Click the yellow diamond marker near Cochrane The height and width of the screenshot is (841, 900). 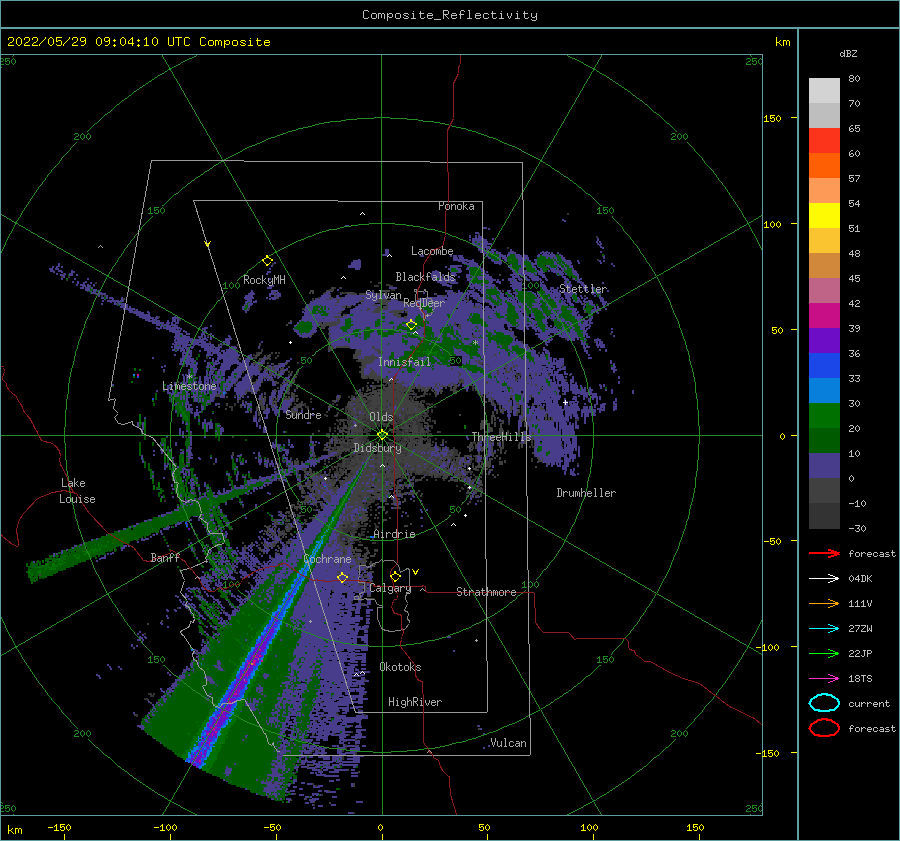coord(342,577)
